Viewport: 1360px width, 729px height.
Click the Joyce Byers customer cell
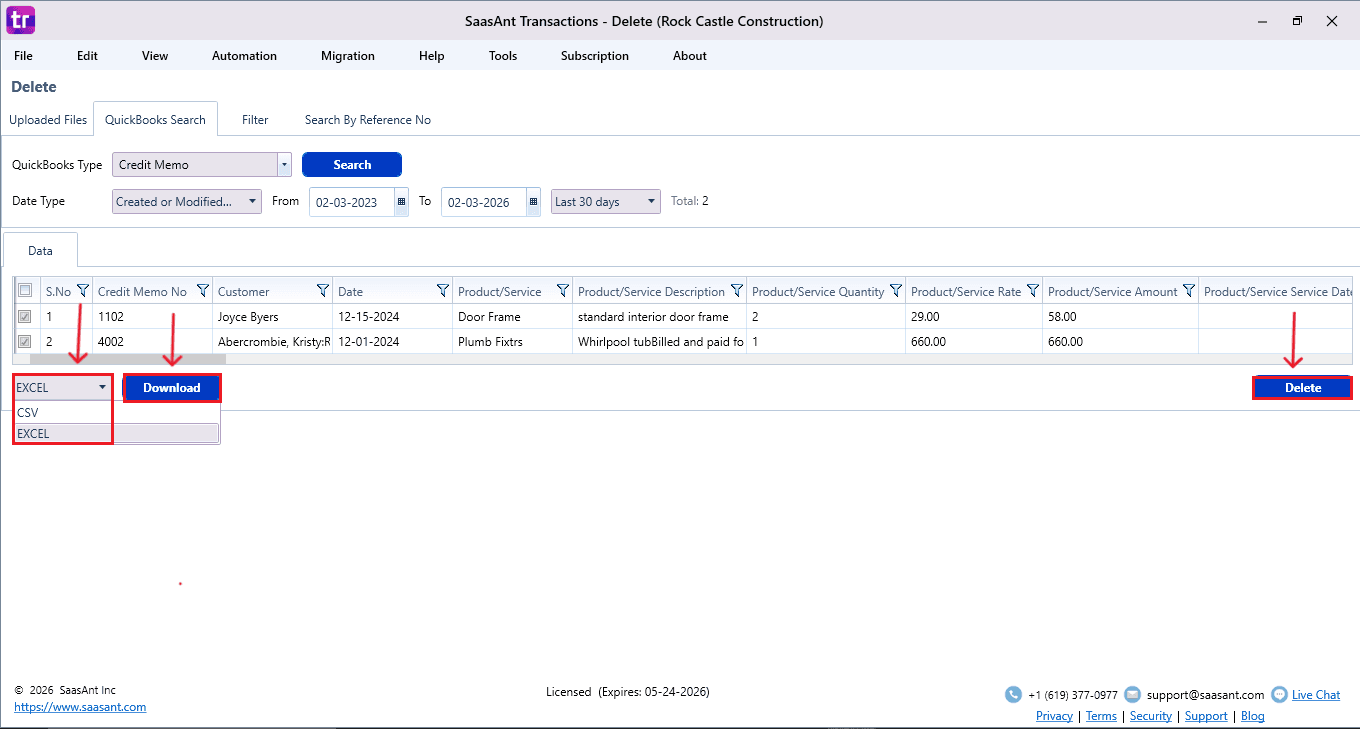273,317
